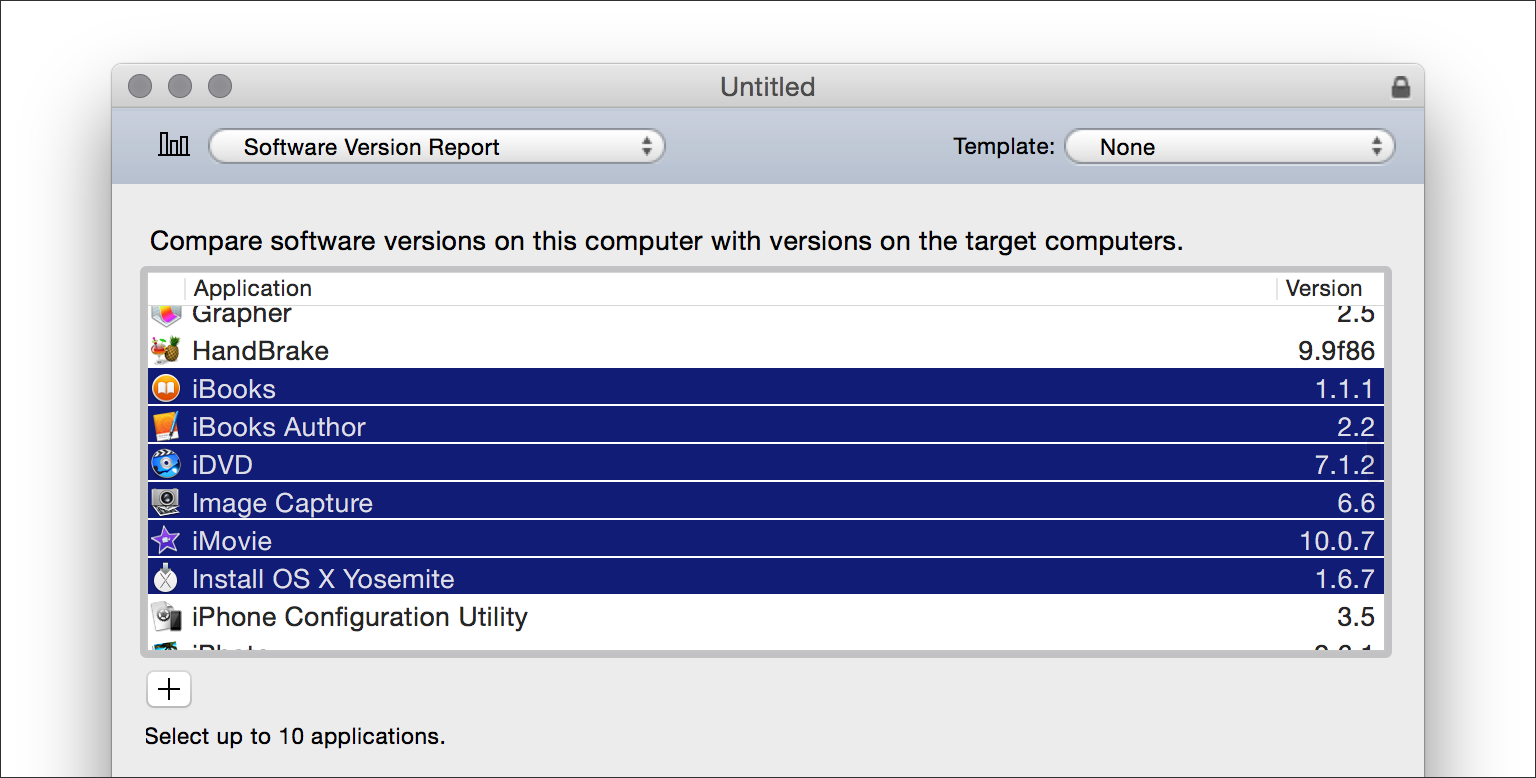The height and width of the screenshot is (778, 1536).
Task: Select the HandBrake row name
Action: [260, 351]
